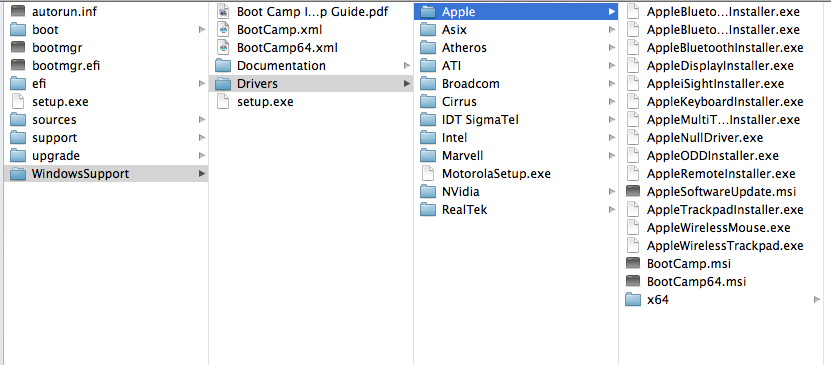Click the autorun.inf file icon
Screen dimensions: 831x365
18,11
